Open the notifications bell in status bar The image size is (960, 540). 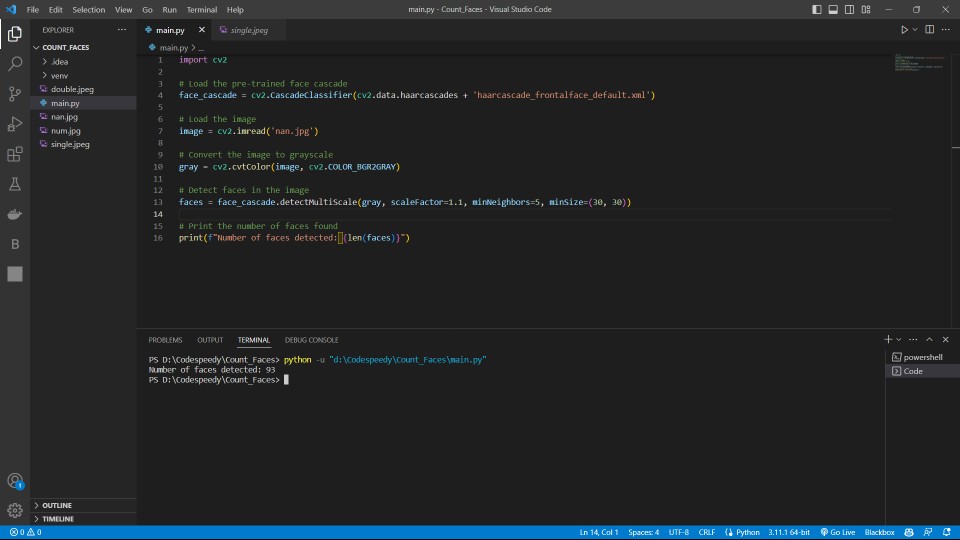947,532
